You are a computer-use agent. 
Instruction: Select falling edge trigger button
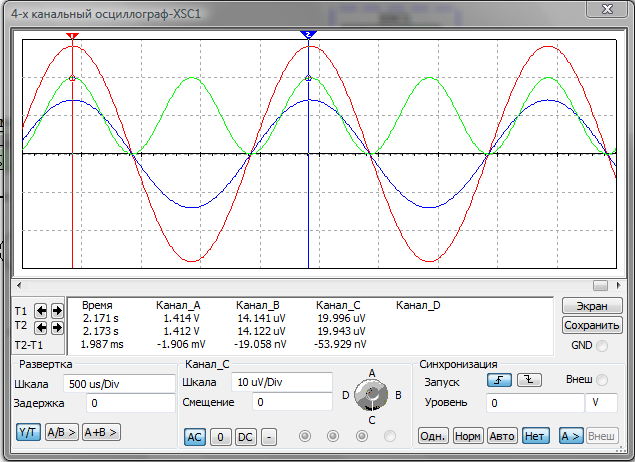(x=529, y=380)
